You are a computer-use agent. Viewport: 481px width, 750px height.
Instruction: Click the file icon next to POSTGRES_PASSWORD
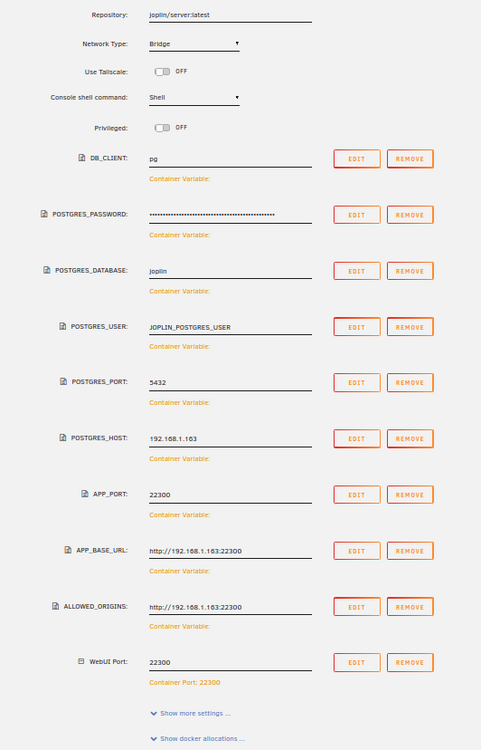[x=44, y=214]
